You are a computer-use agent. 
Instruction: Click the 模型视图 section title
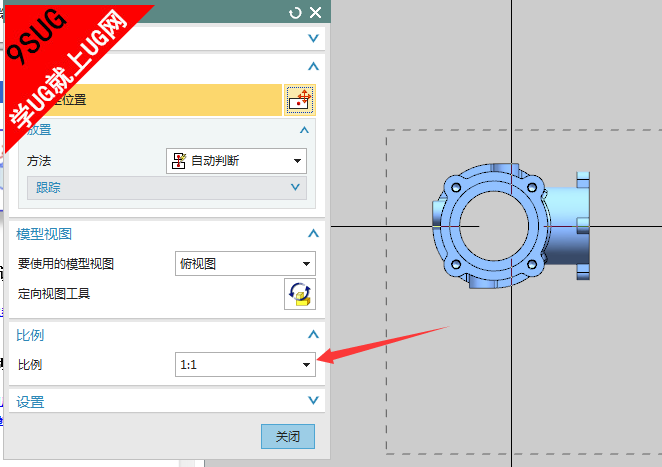(x=44, y=234)
